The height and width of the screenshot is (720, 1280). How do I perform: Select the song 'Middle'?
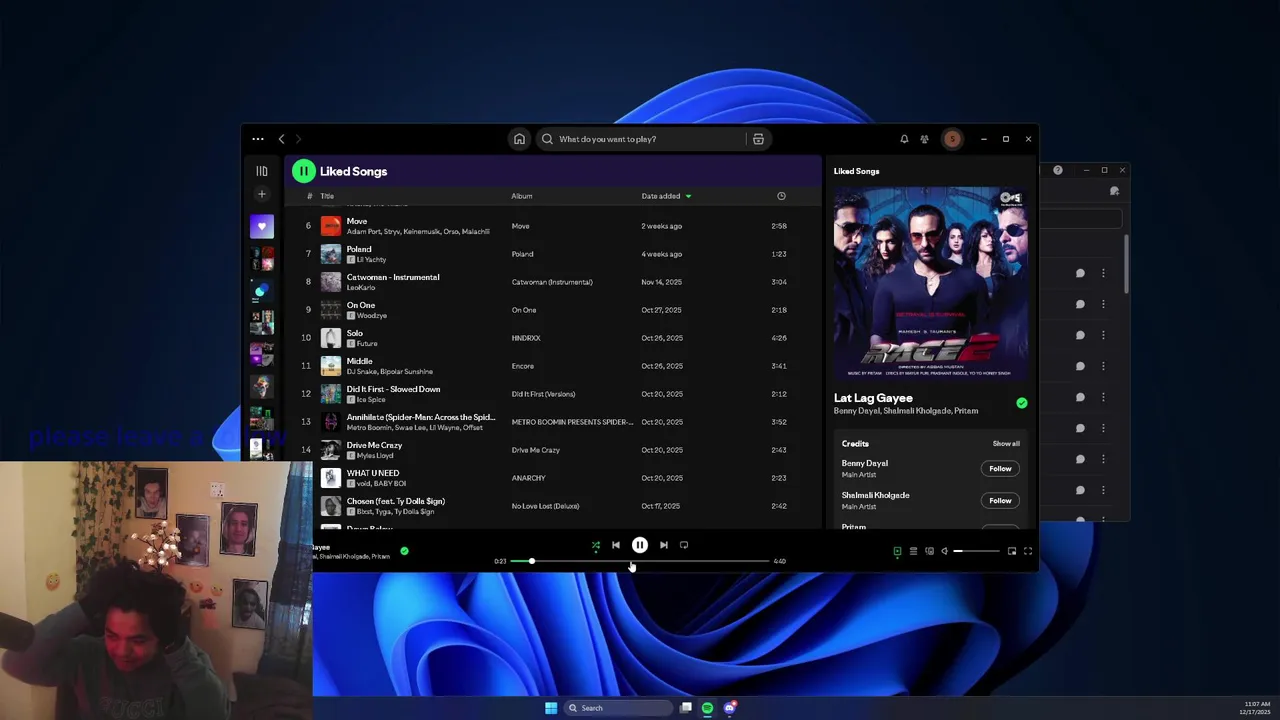(360, 361)
